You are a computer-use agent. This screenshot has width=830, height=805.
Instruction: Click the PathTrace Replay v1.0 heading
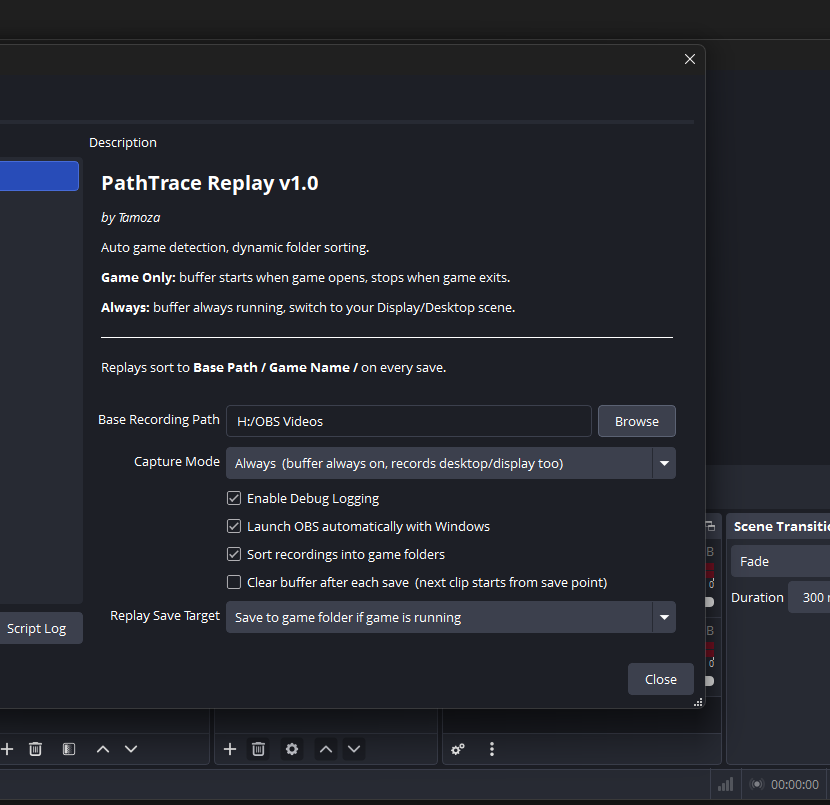tap(210, 183)
